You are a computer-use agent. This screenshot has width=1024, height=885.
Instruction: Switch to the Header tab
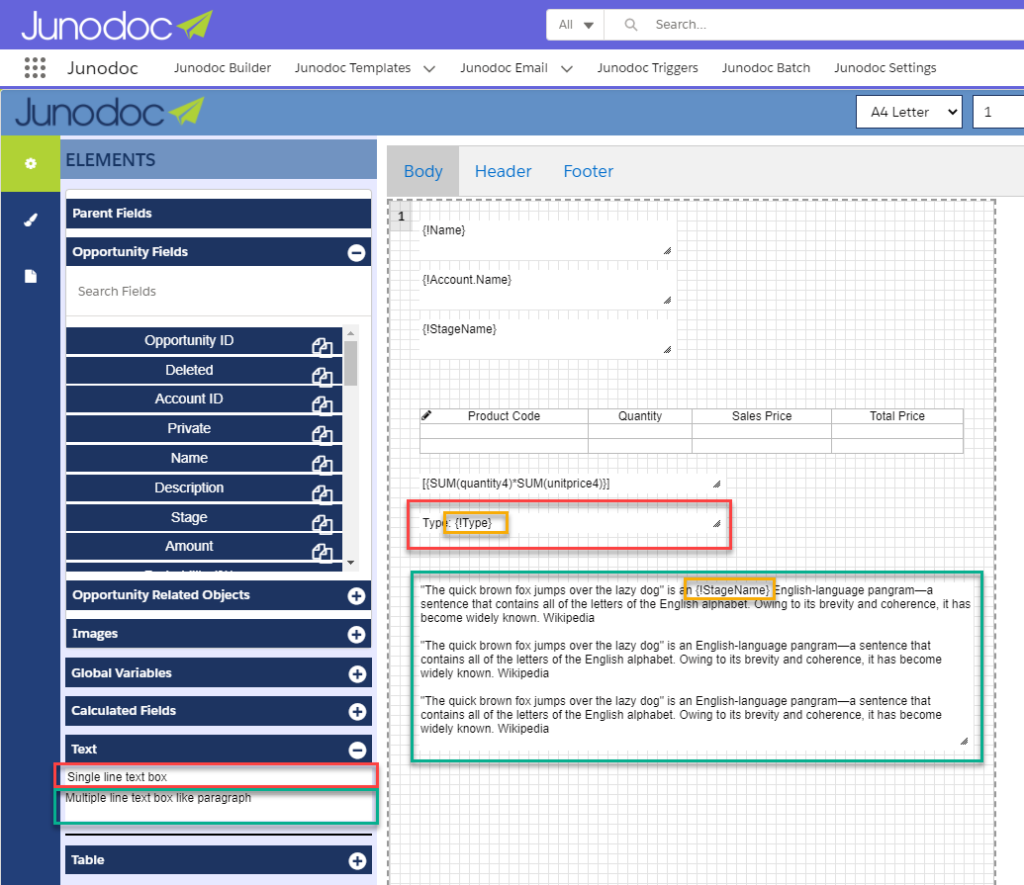coord(503,171)
